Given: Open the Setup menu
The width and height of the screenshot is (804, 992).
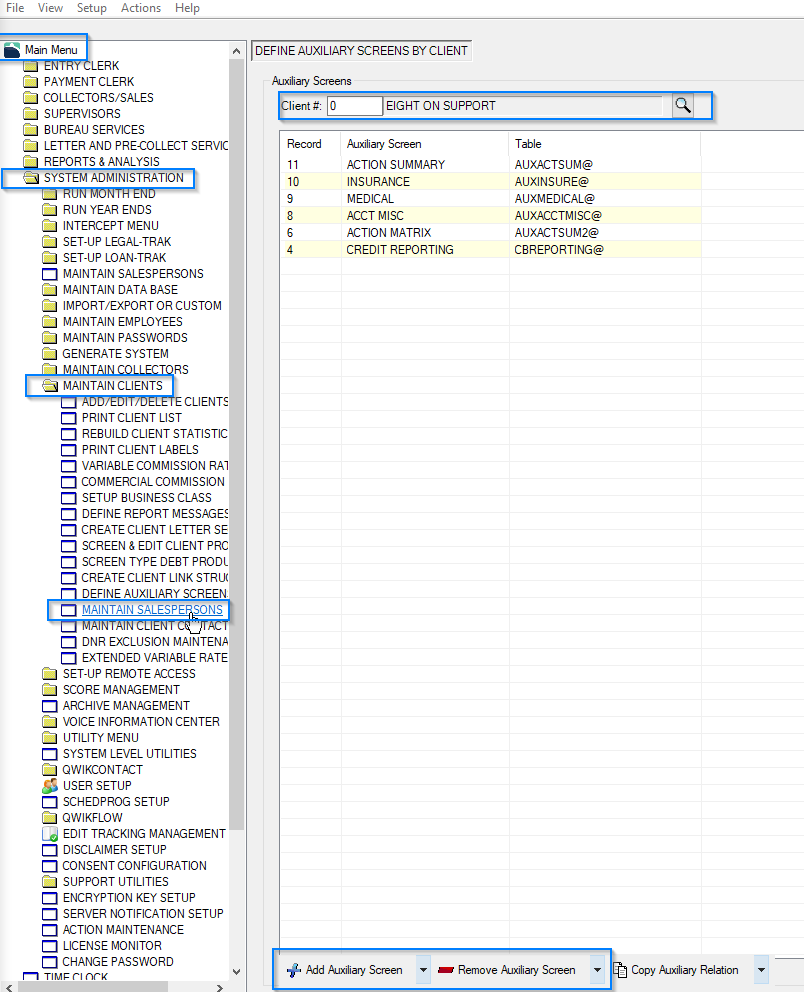Looking at the screenshot, I should 92,8.
